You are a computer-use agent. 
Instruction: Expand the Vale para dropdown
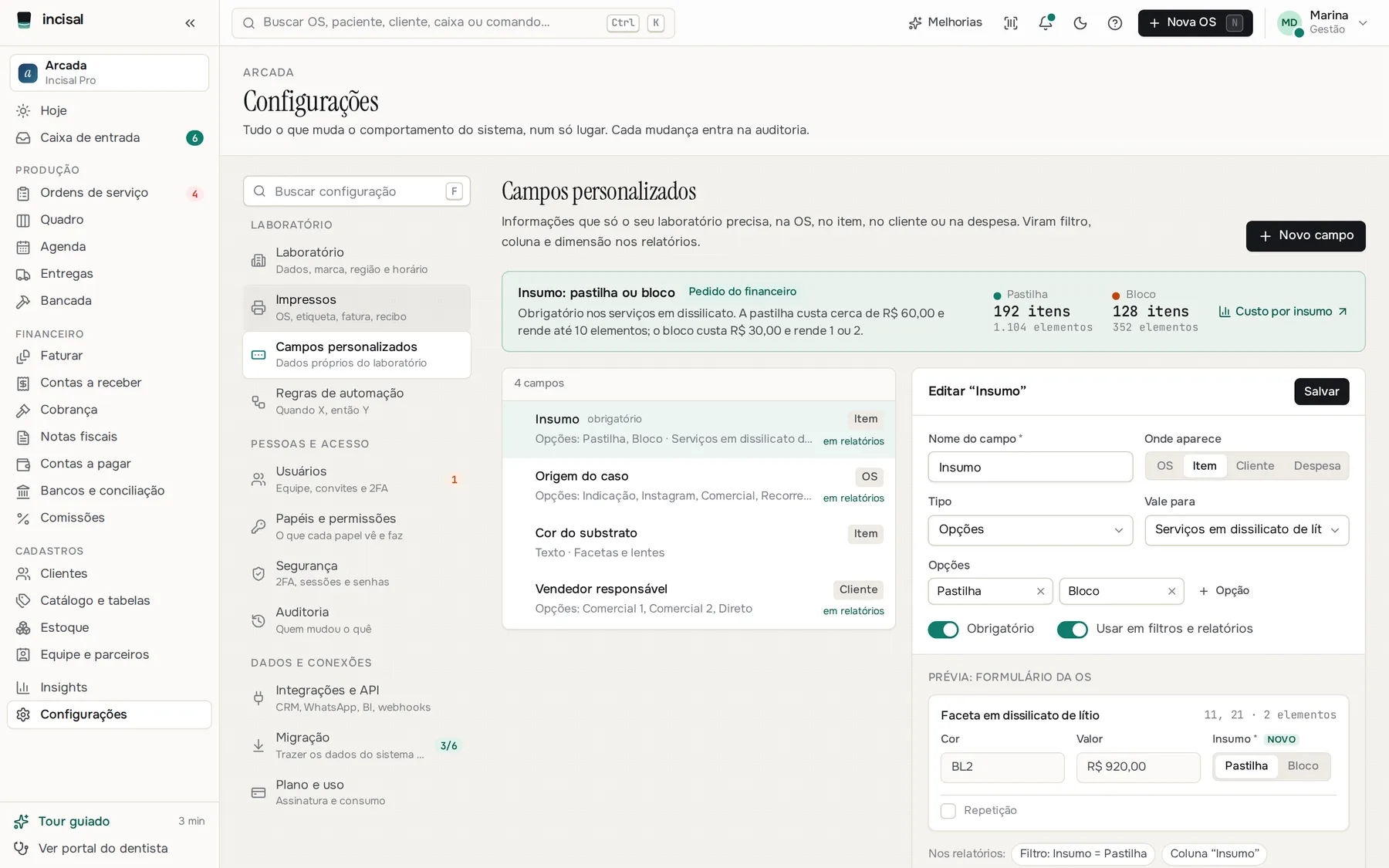point(1246,530)
